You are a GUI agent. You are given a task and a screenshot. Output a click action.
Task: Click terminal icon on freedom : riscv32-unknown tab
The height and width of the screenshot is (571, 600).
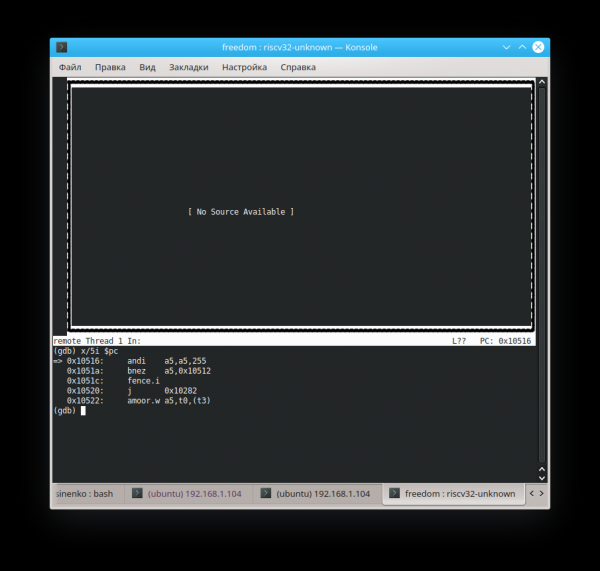coord(395,494)
